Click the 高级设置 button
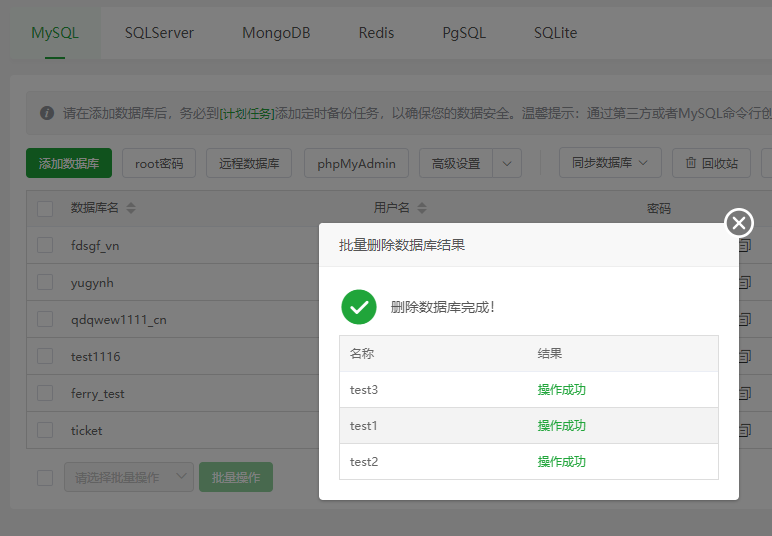772x536 pixels. pyautogui.click(x=456, y=163)
